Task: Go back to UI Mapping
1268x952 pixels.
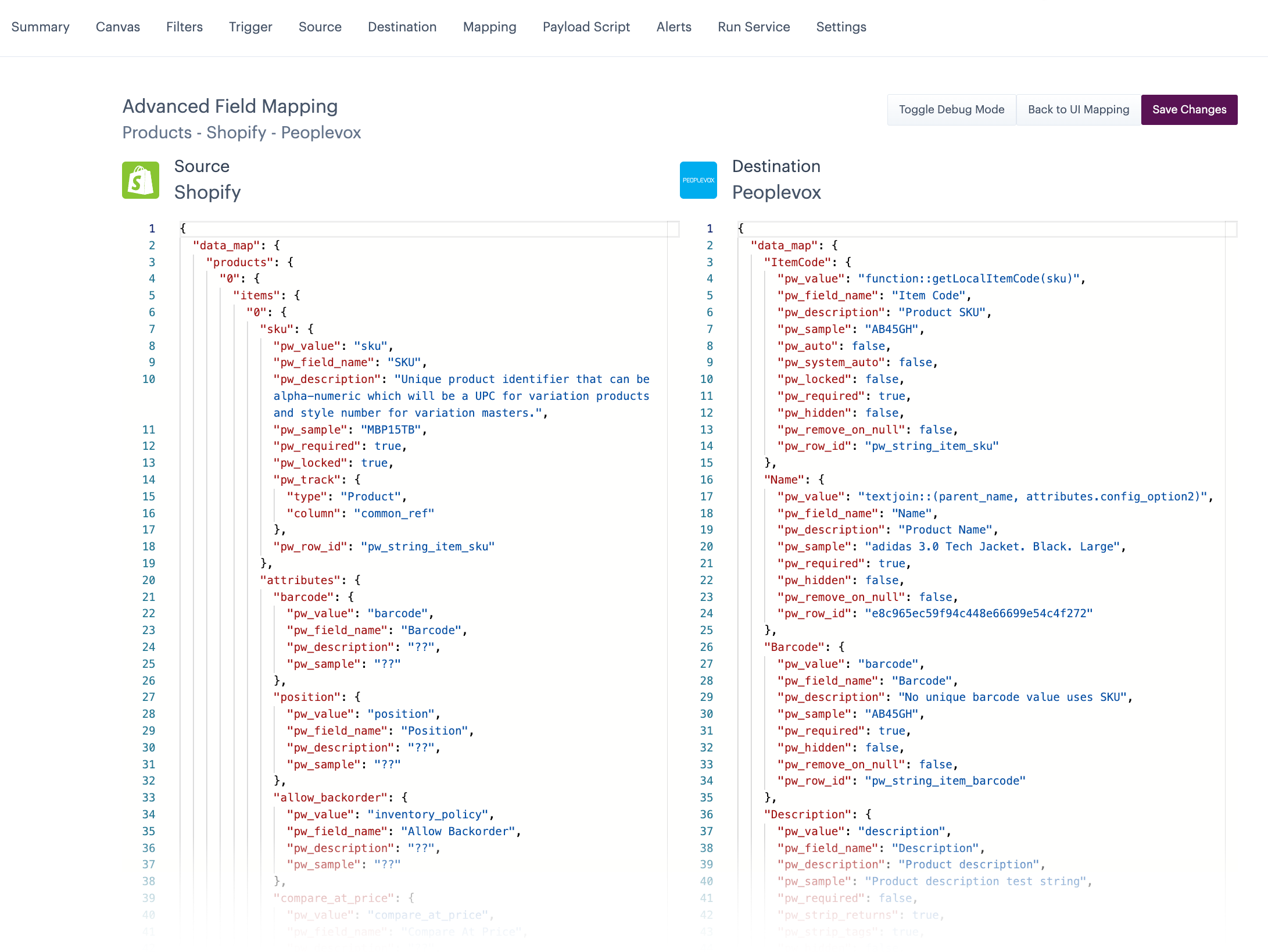Action: pos(1078,110)
